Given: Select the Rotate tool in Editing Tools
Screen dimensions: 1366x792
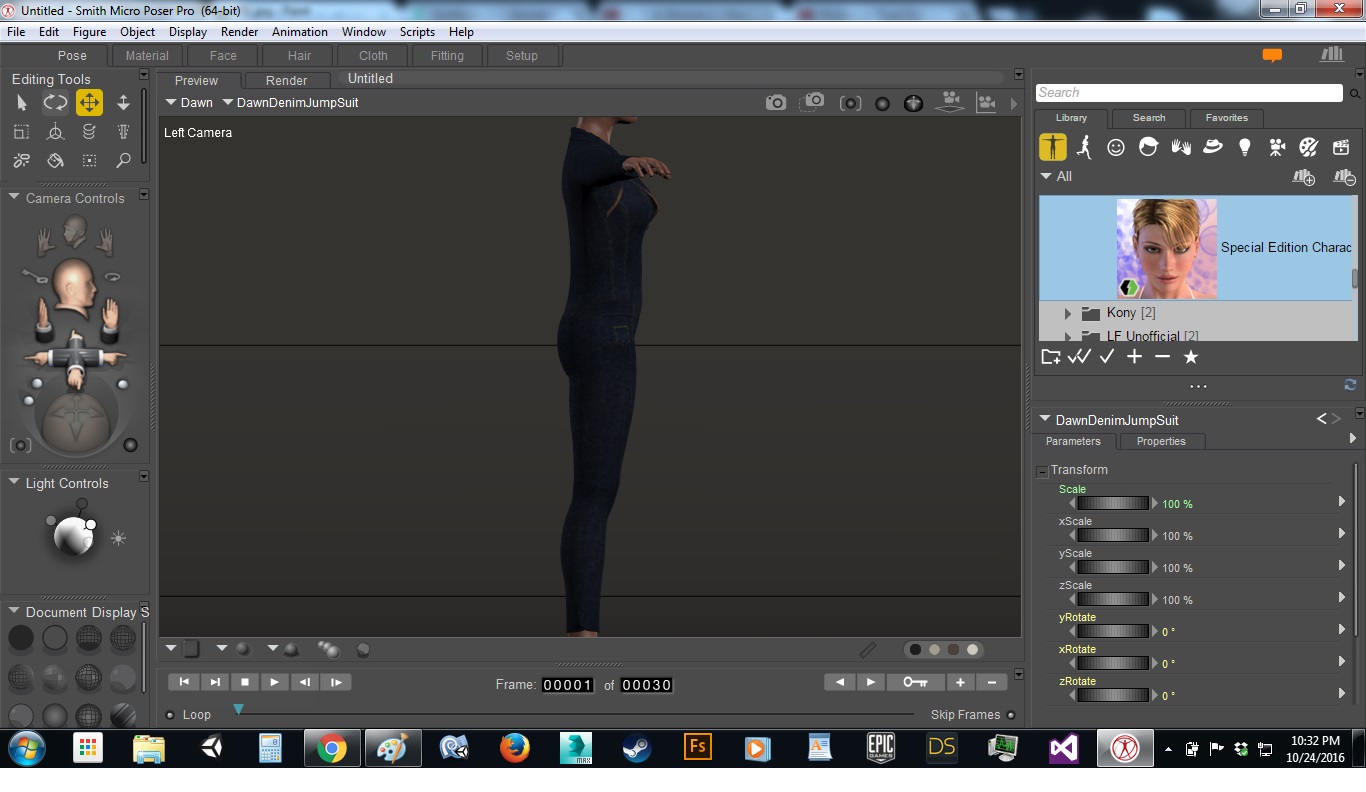Looking at the screenshot, I should tap(55, 103).
